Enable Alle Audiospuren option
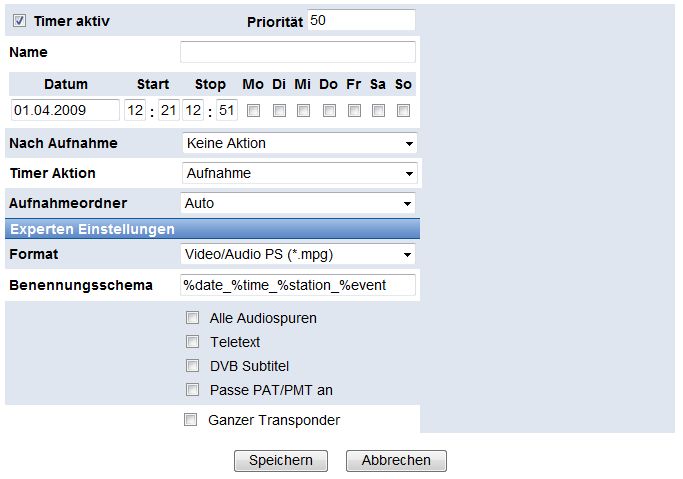This screenshot has width=683, height=479. coord(192,318)
